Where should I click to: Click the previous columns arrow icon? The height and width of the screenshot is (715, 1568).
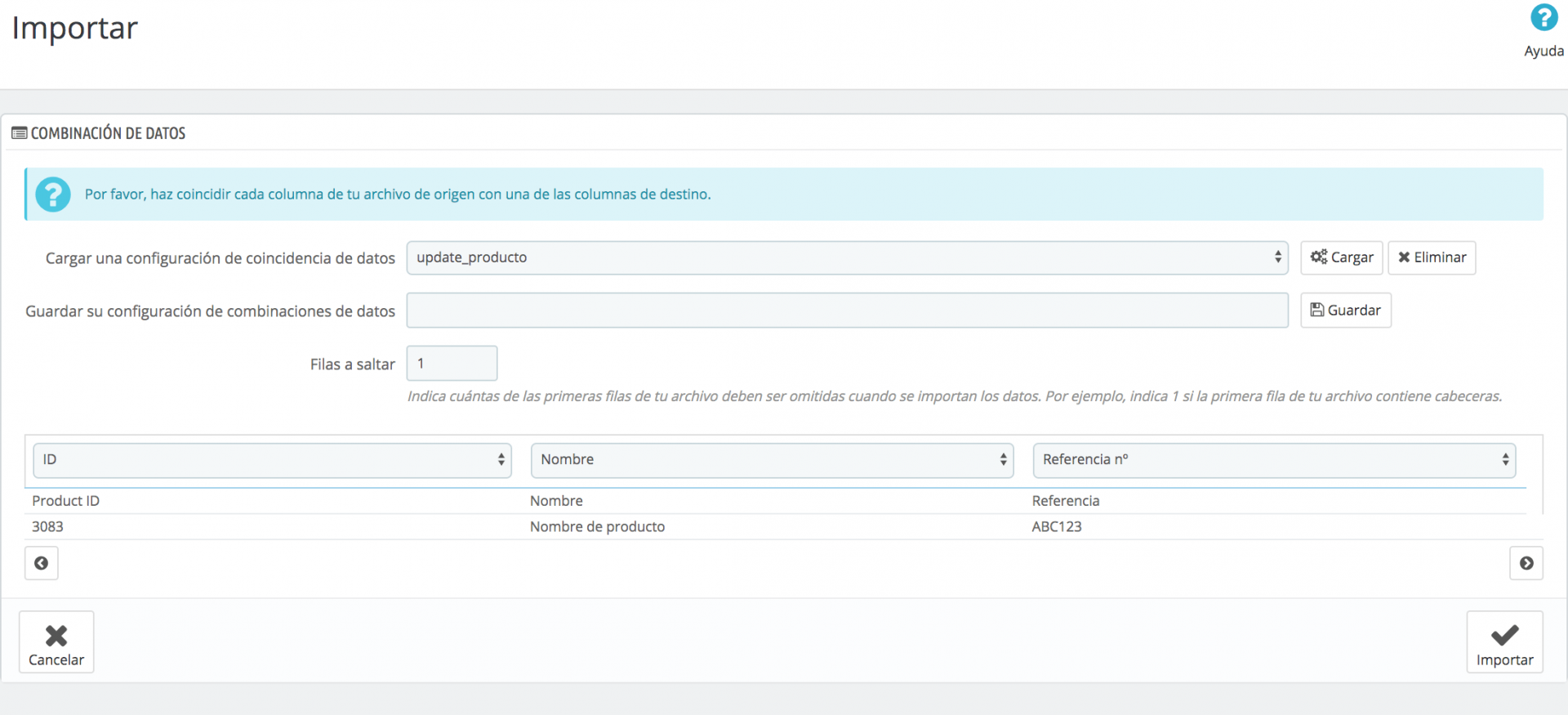click(x=42, y=563)
